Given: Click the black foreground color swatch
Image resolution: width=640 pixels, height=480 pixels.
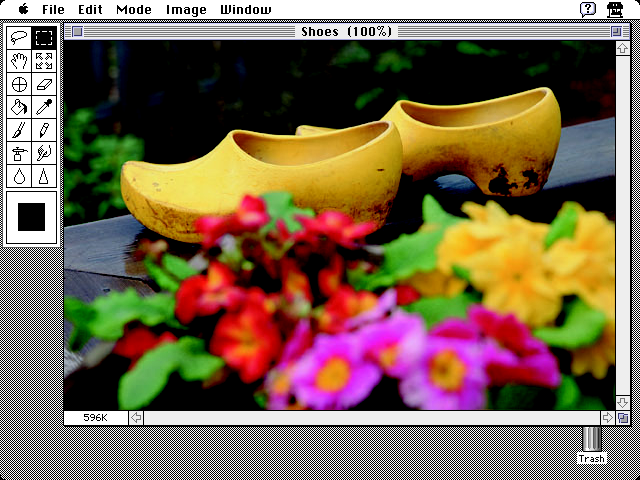Looking at the screenshot, I should click(31, 216).
